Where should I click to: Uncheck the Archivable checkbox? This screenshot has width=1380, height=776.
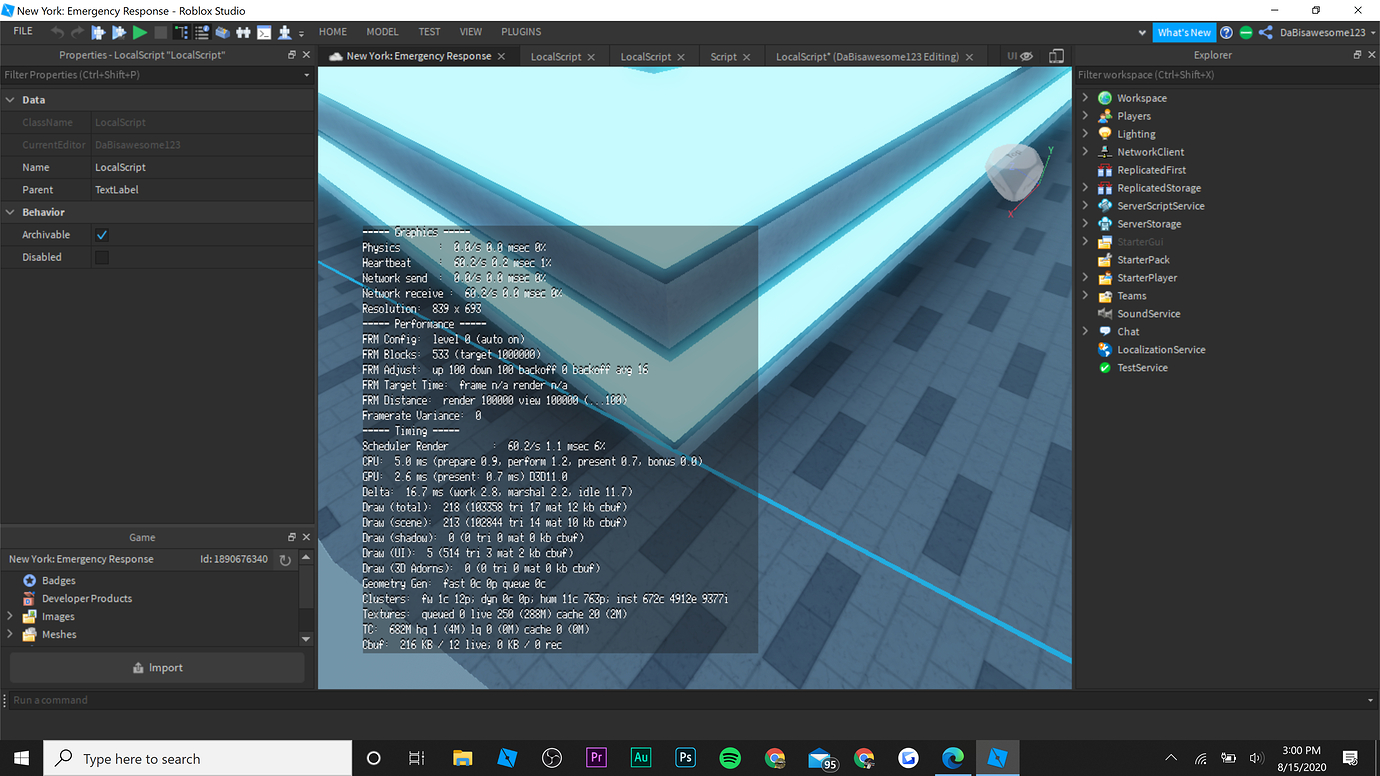(x=100, y=234)
